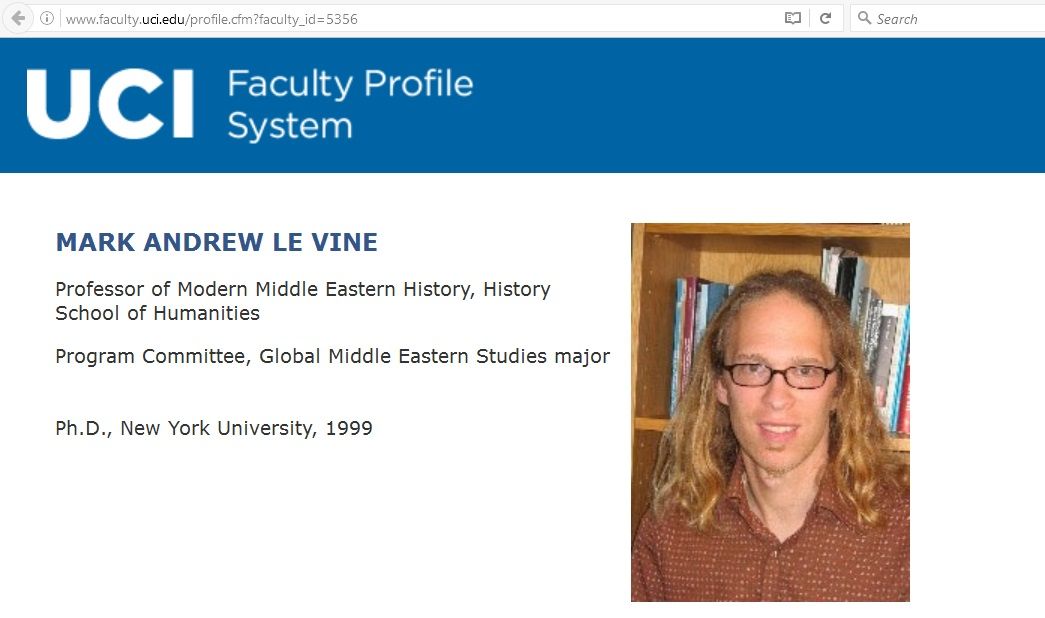Click the magnifying glass in the search bar

pyautogui.click(x=864, y=17)
